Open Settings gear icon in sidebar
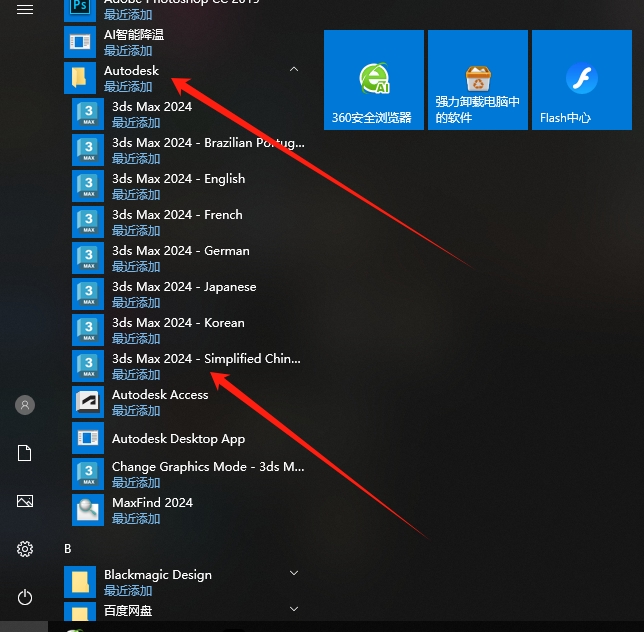644x632 pixels. pyautogui.click(x=25, y=549)
